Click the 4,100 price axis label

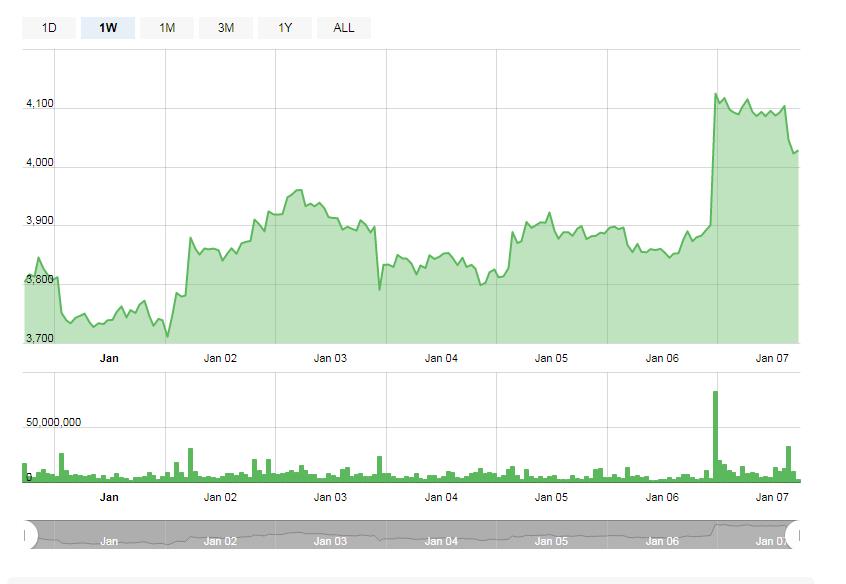pyautogui.click(x=40, y=104)
